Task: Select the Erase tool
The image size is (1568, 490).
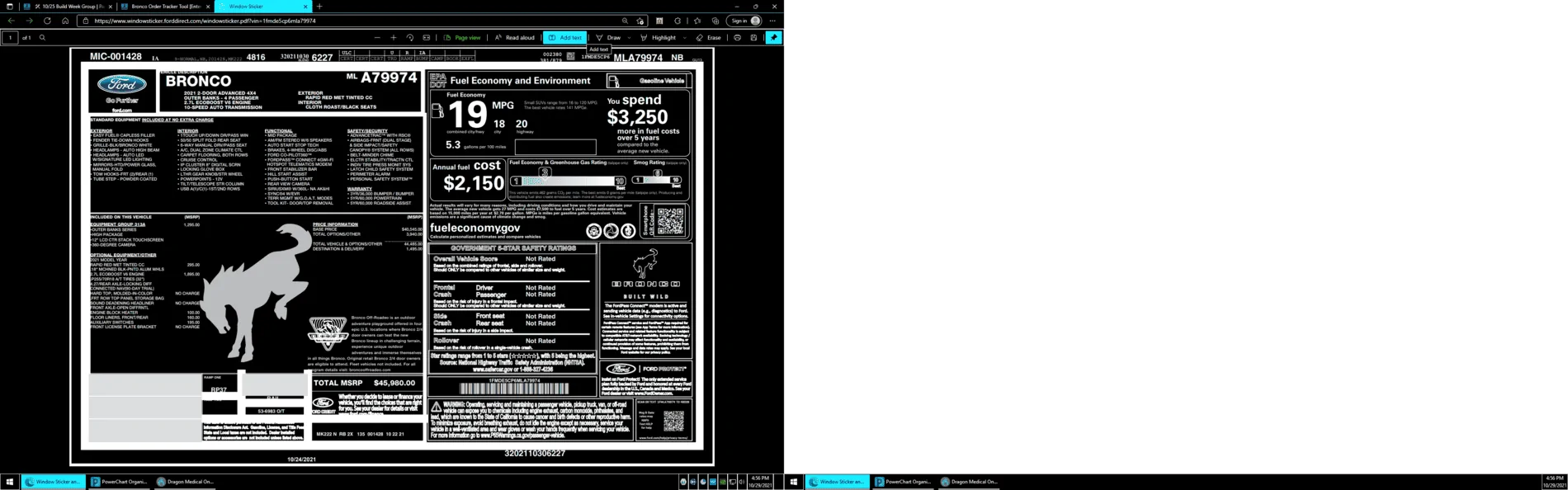Action: tap(708, 38)
